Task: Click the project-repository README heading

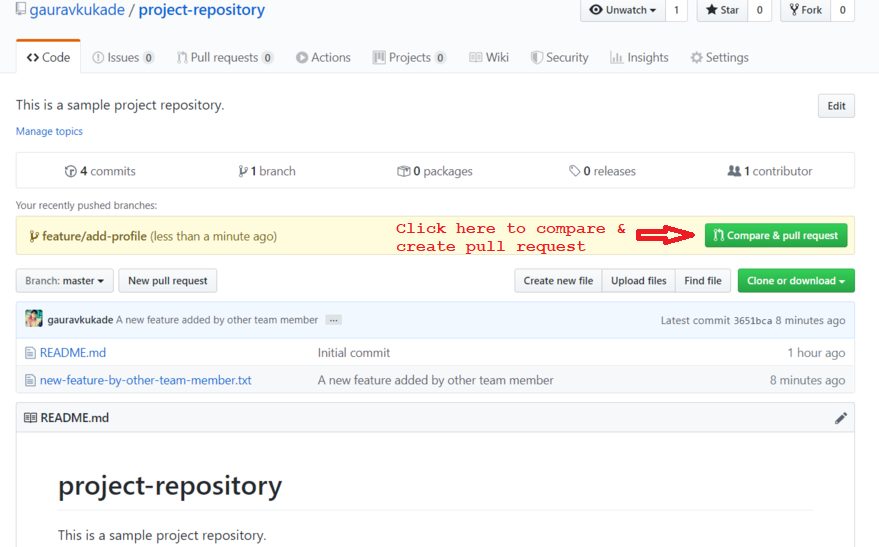Action: coord(170,485)
